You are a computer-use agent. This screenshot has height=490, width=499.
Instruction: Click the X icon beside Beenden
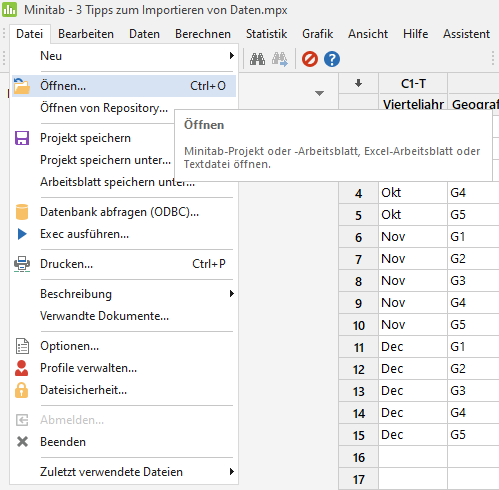coord(22,442)
